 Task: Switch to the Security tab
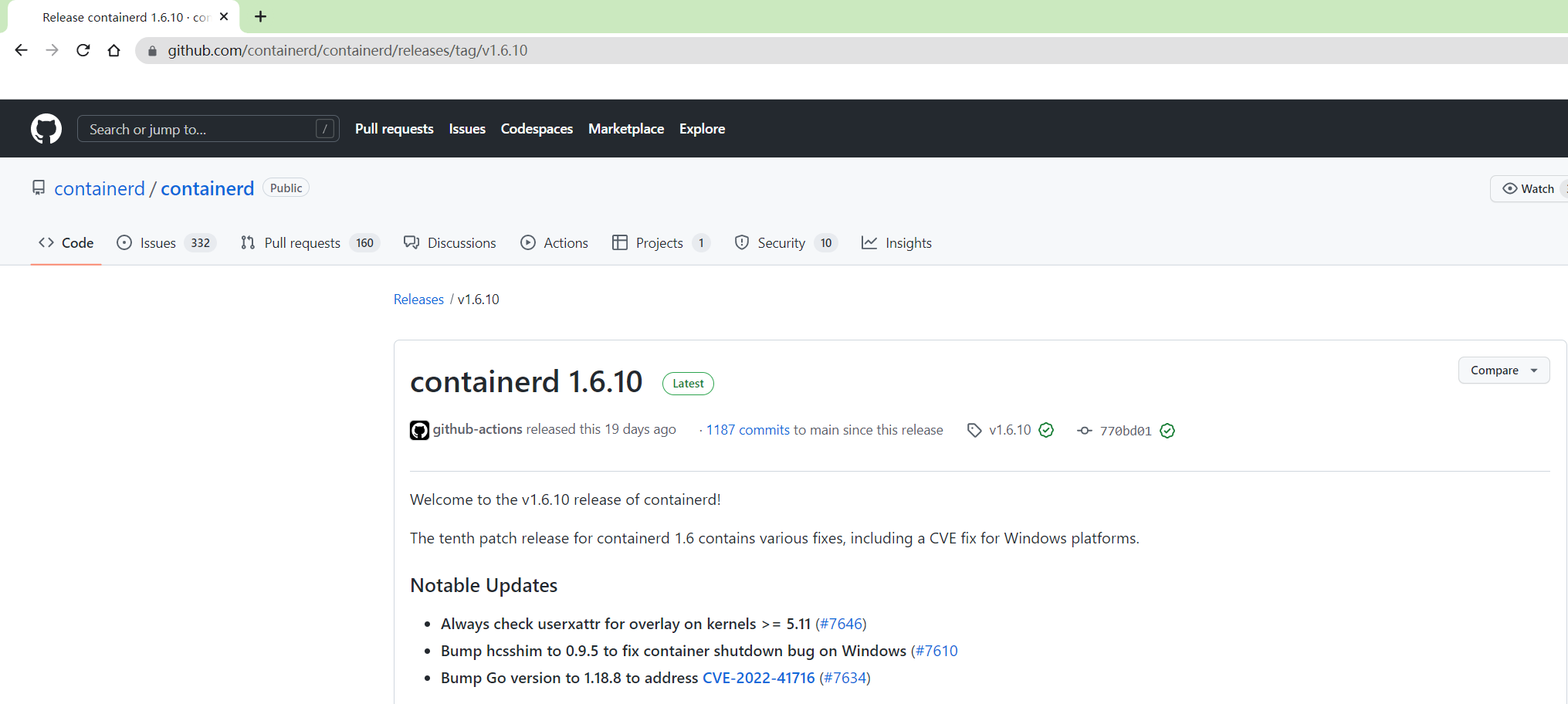point(786,242)
